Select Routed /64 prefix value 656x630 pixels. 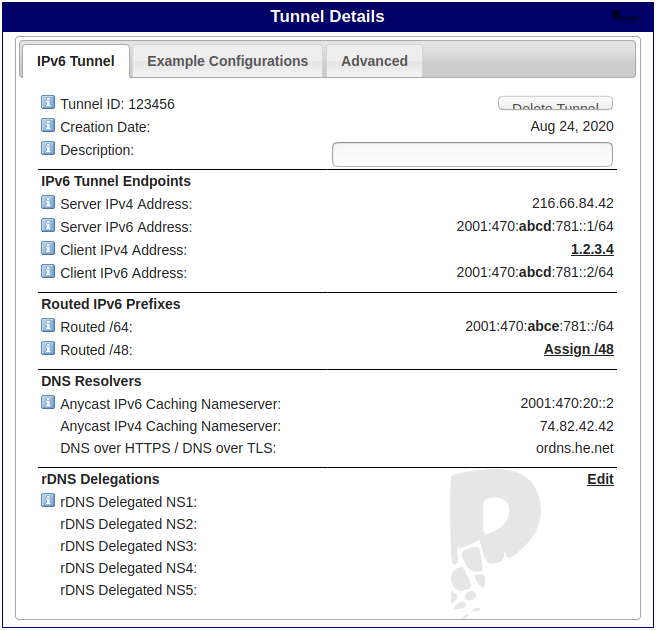(539, 326)
